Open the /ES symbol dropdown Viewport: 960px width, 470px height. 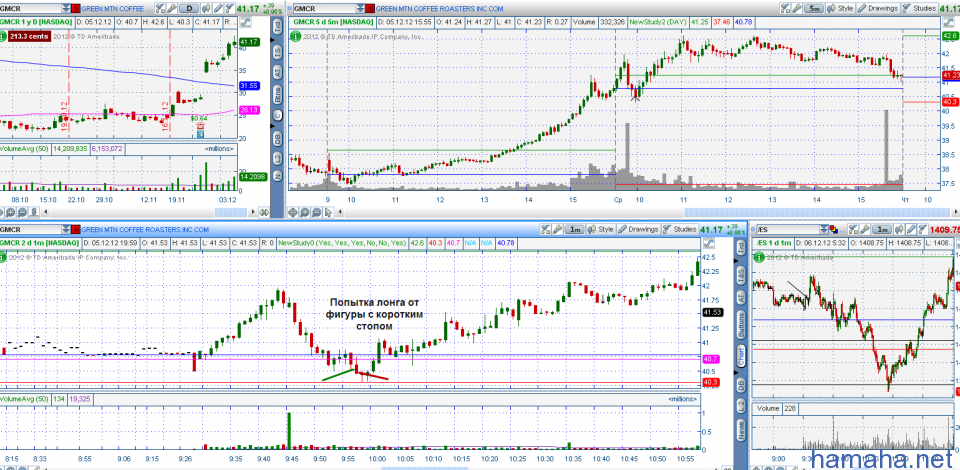point(823,229)
